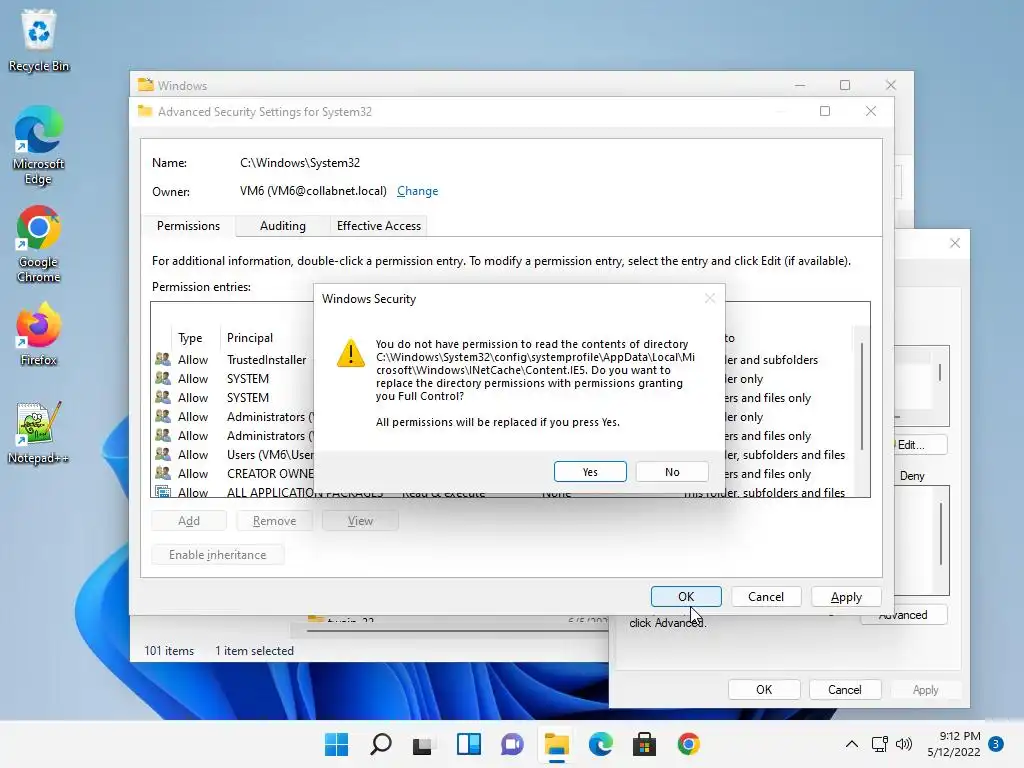Switch to the Auditing tab
Image resolution: width=1024 pixels, height=768 pixels.
(282, 226)
